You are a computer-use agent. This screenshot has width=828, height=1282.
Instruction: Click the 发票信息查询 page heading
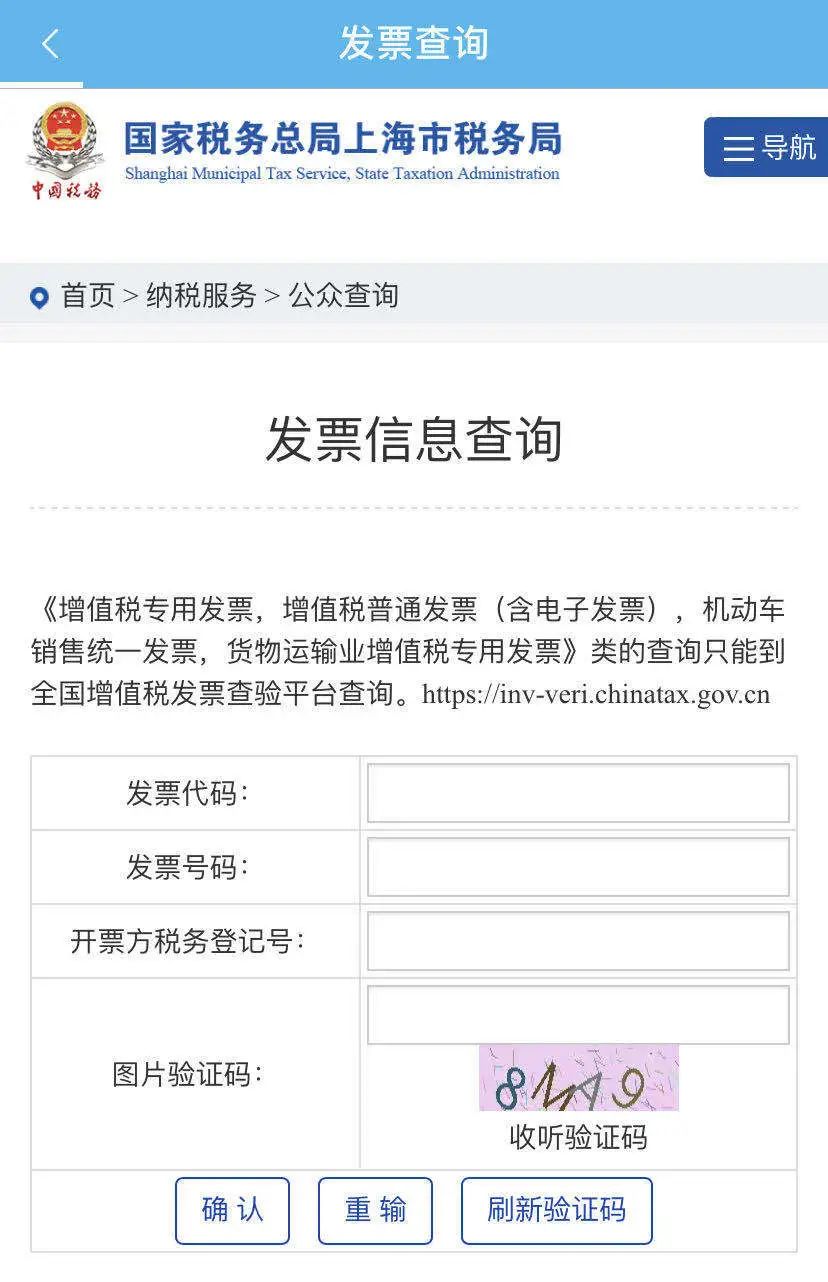pyautogui.click(x=413, y=439)
